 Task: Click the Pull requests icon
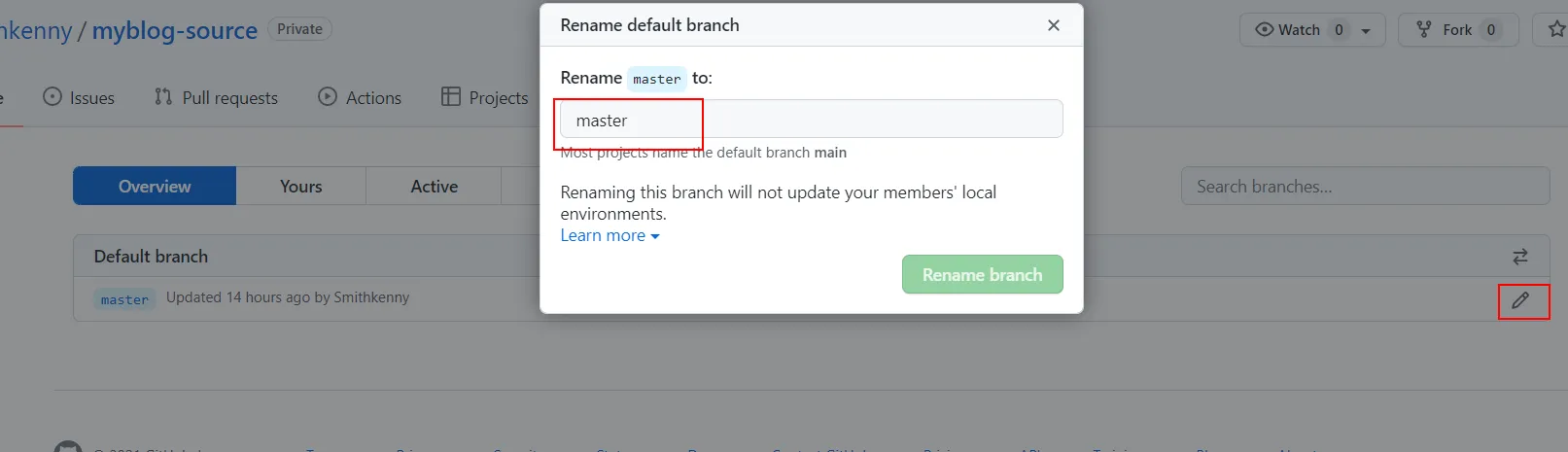click(x=163, y=96)
